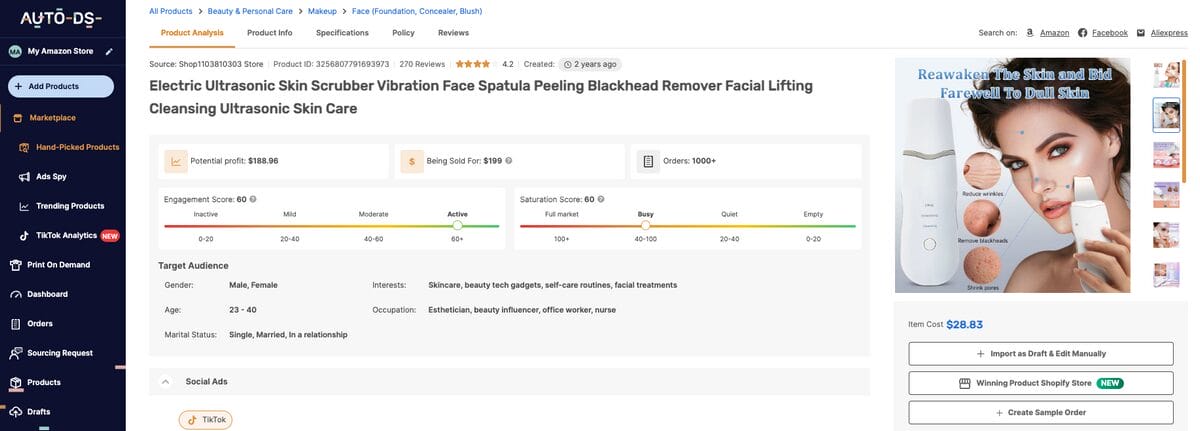Open TikTok Analytics in the sidebar

coord(66,235)
